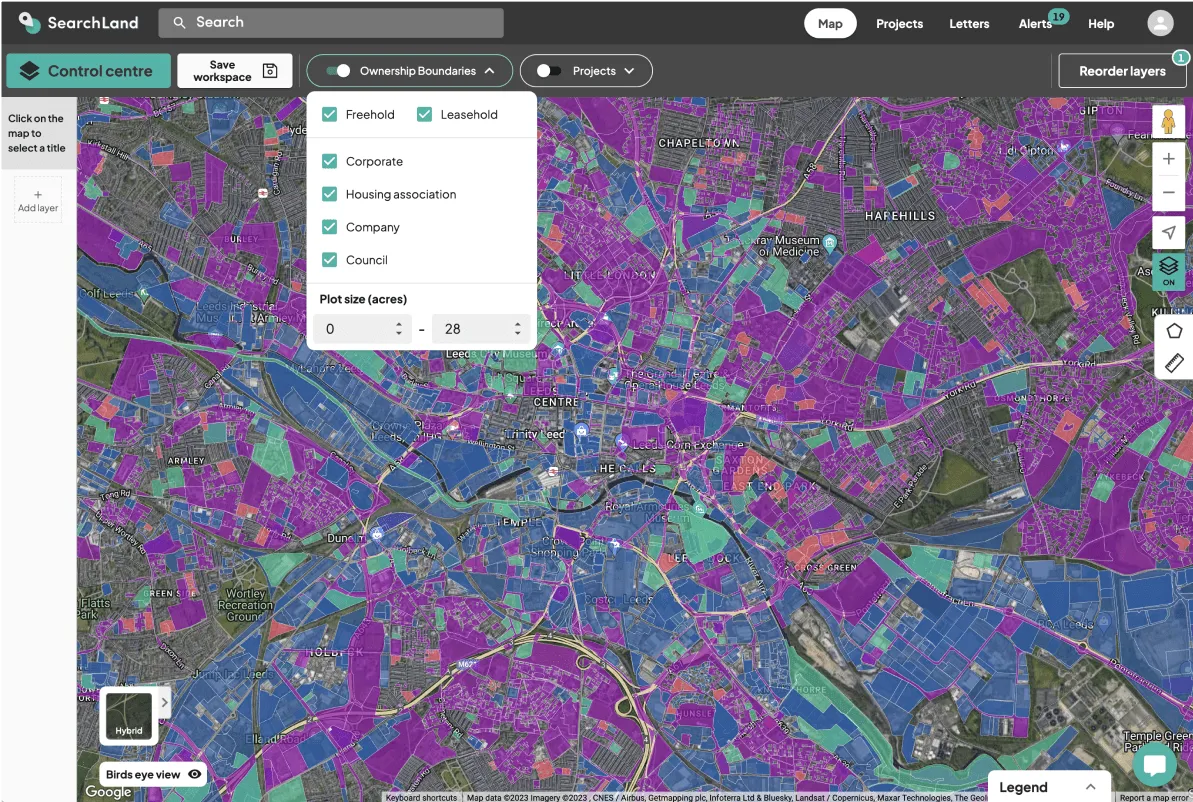1193x802 pixels.
Task: Toggle the Ownership Boundaries layer switch
Action: (338, 71)
